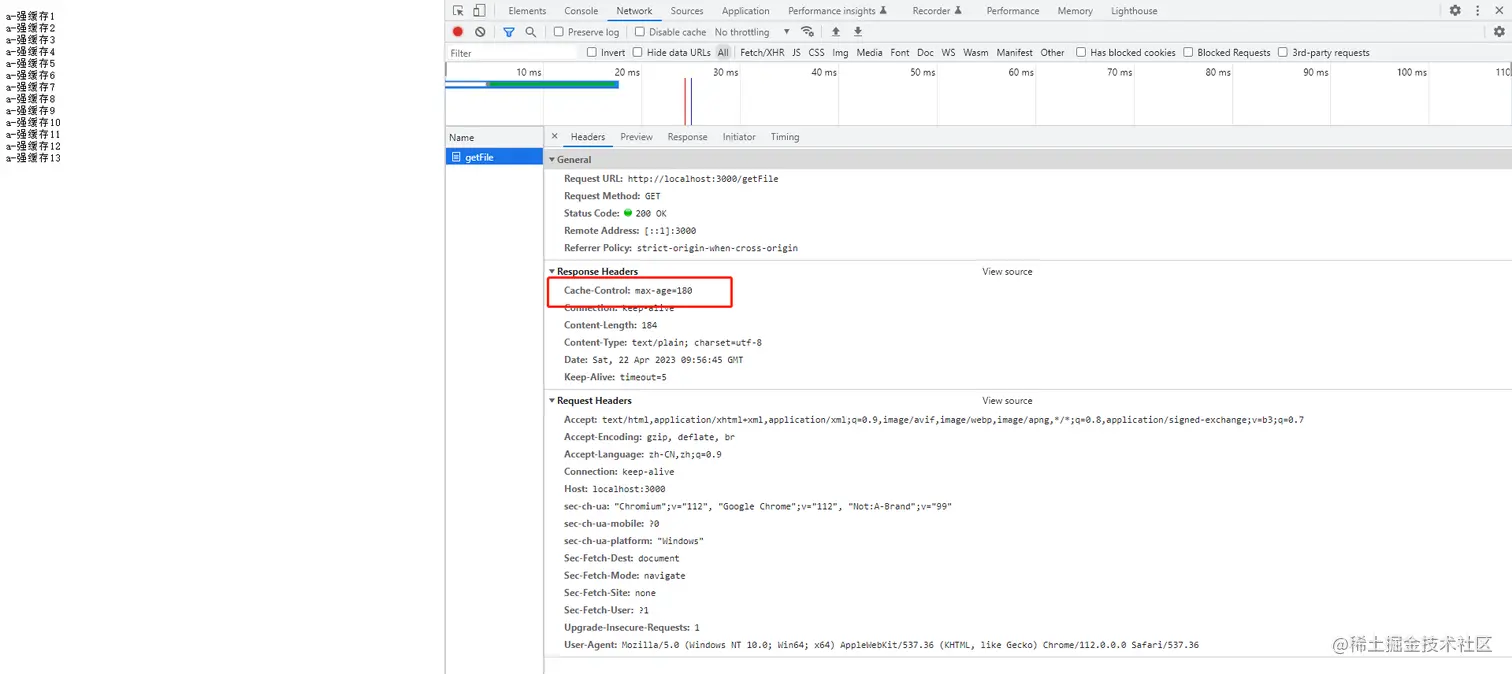This screenshot has height=674, width=1512.
Task: Open the Recorder tab
Action: (937, 11)
